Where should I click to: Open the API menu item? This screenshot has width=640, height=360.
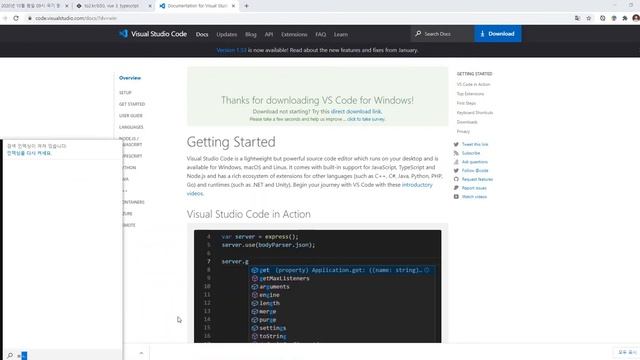269,34
